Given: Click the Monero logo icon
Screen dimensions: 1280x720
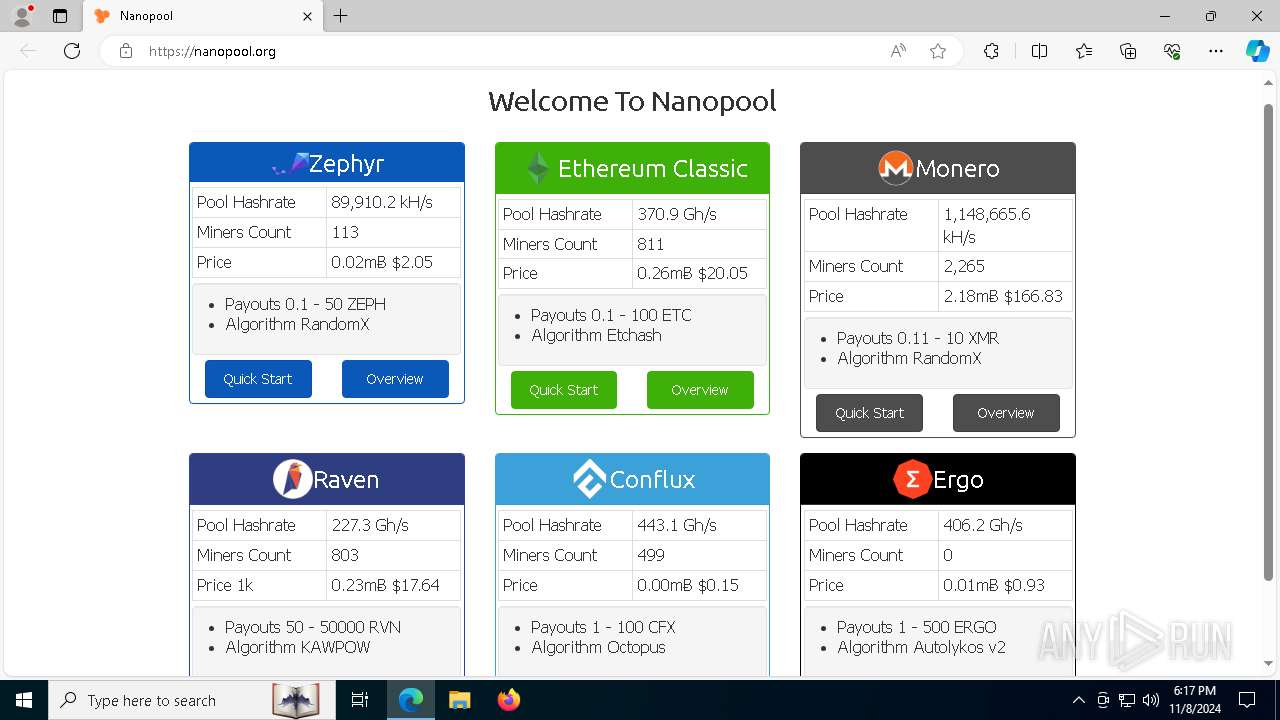Looking at the screenshot, I should 895,168.
